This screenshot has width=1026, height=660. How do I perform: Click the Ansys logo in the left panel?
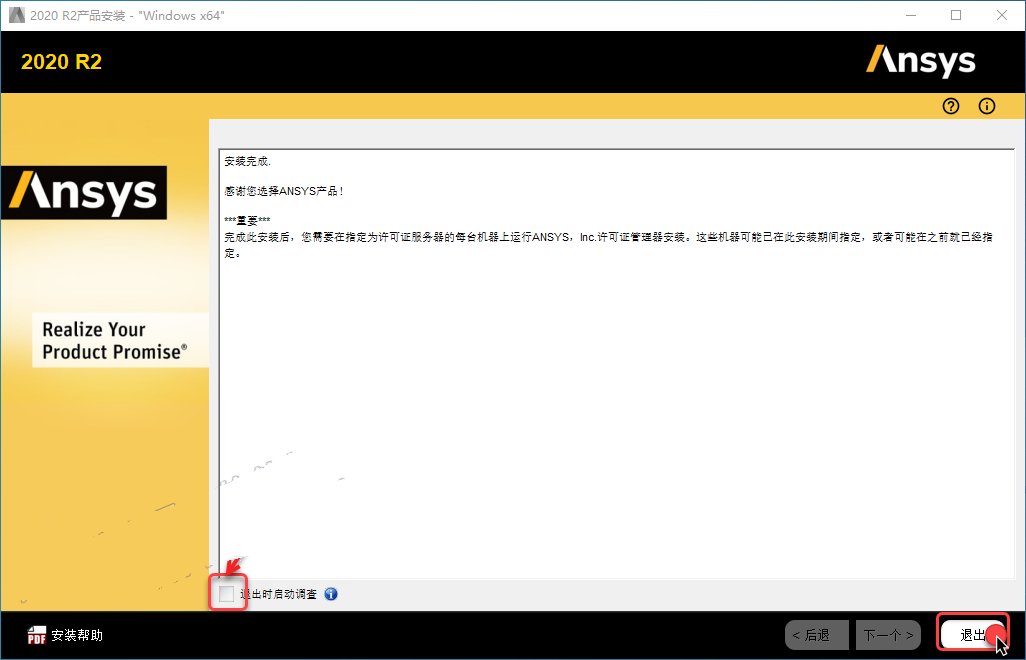coord(84,192)
